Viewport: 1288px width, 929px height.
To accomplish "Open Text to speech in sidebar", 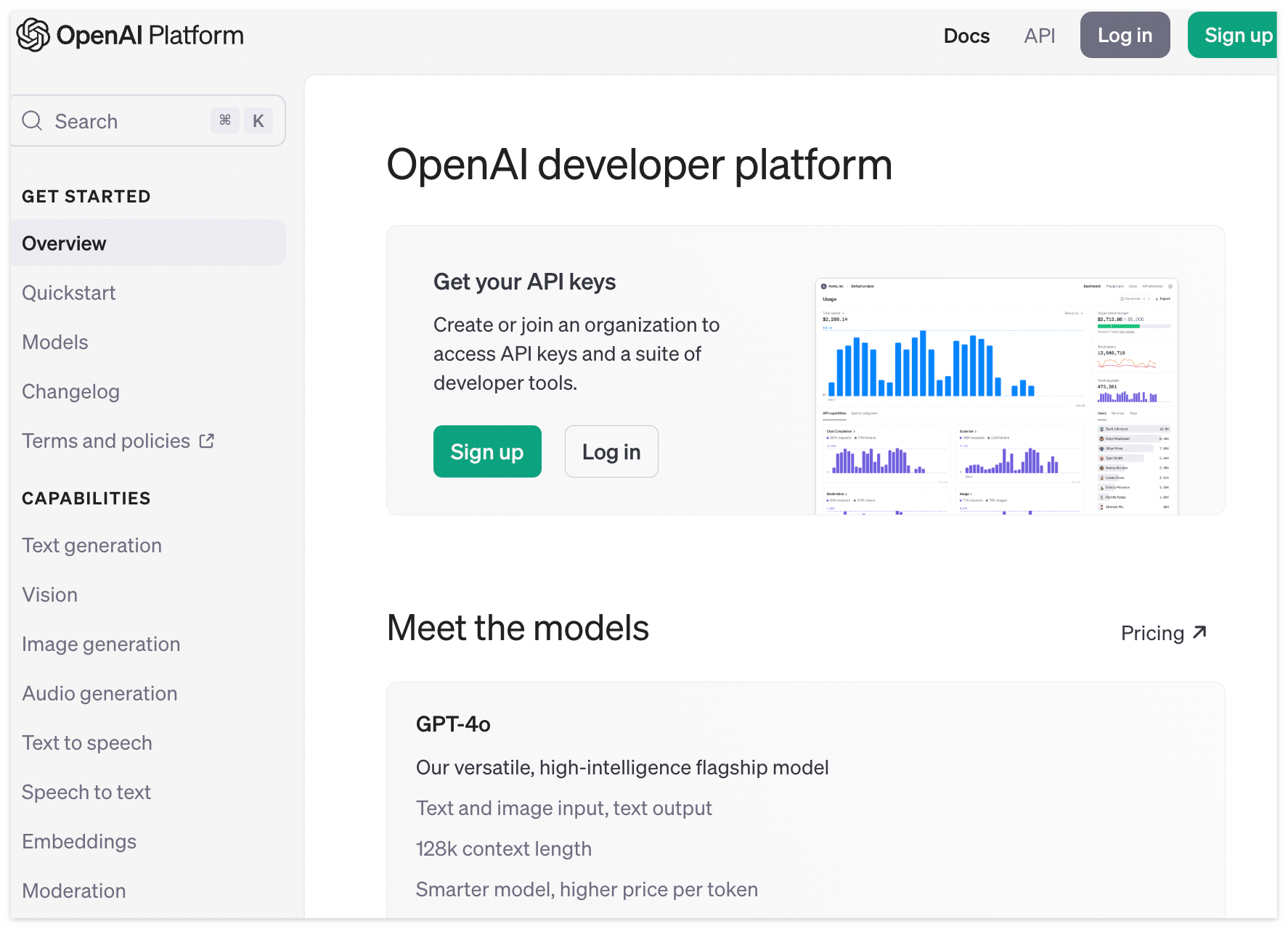I will click(x=87, y=742).
